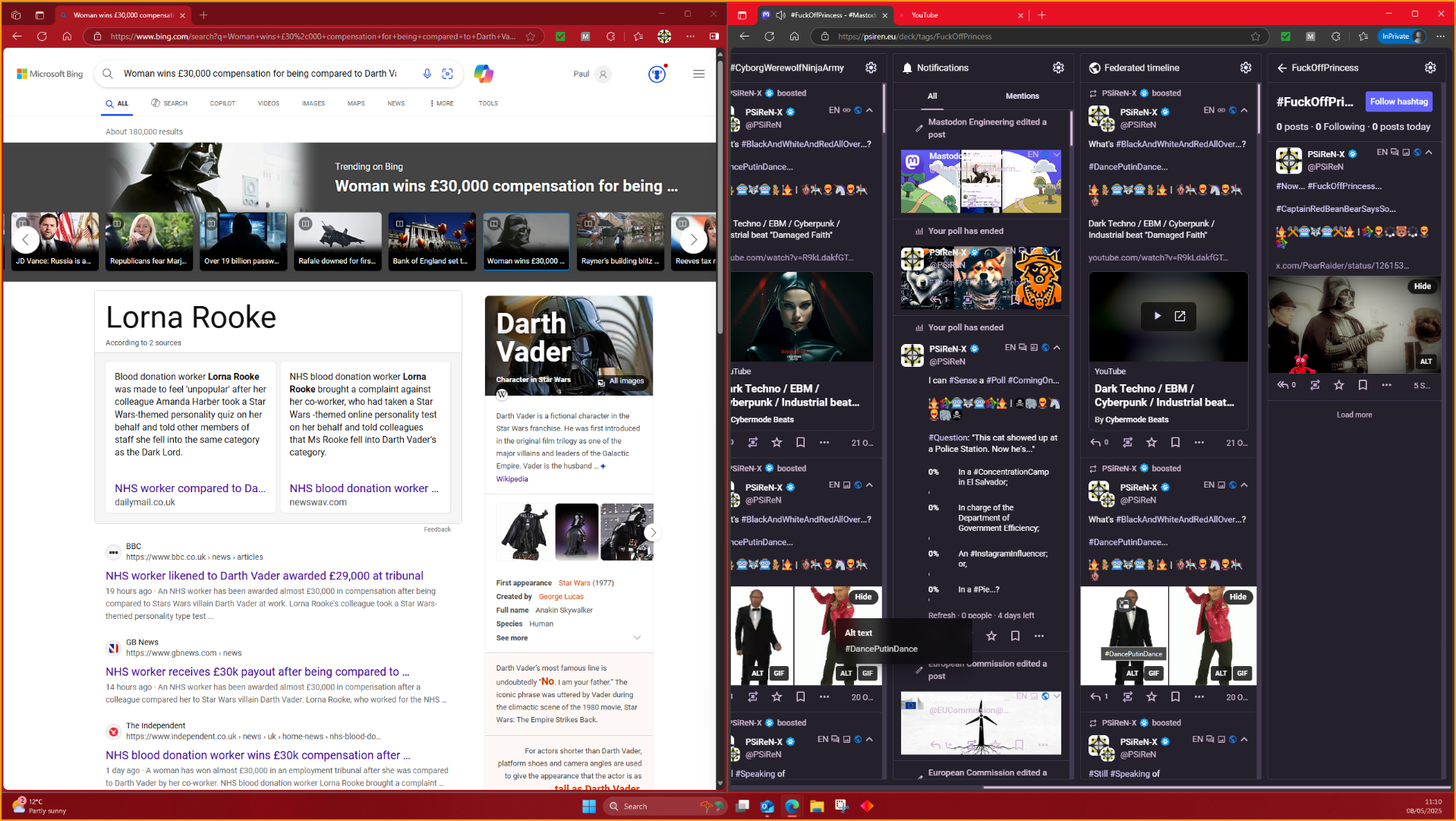1456x821 pixels.
Task: Collapse the Notifications poll post chevron
Action: pyautogui.click(x=1057, y=348)
